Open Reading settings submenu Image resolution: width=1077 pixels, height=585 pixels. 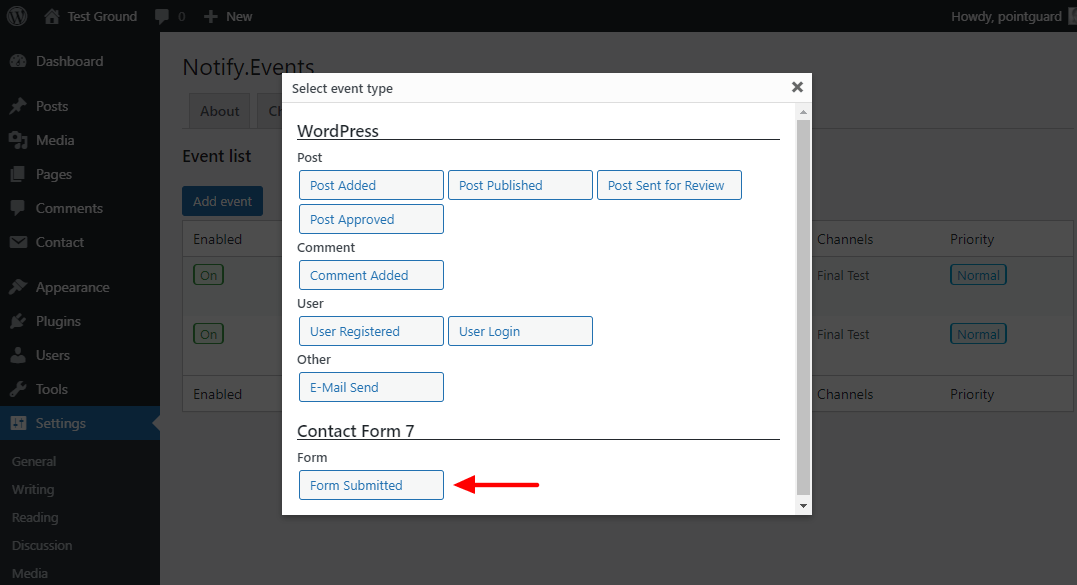(35, 518)
